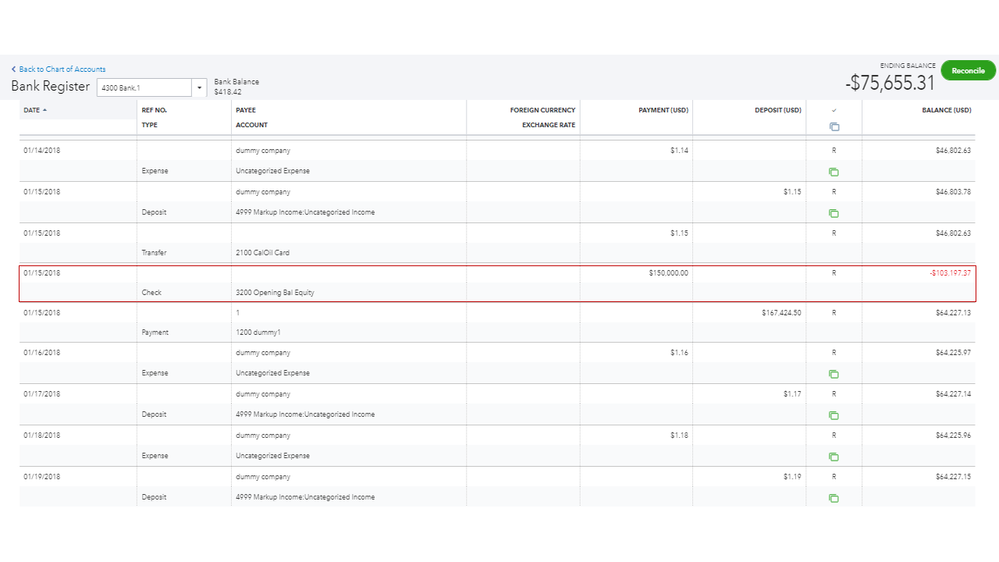Click green match icon for 01/19/2018 deposit
The width and height of the screenshot is (999, 562).
(x=833, y=498)
